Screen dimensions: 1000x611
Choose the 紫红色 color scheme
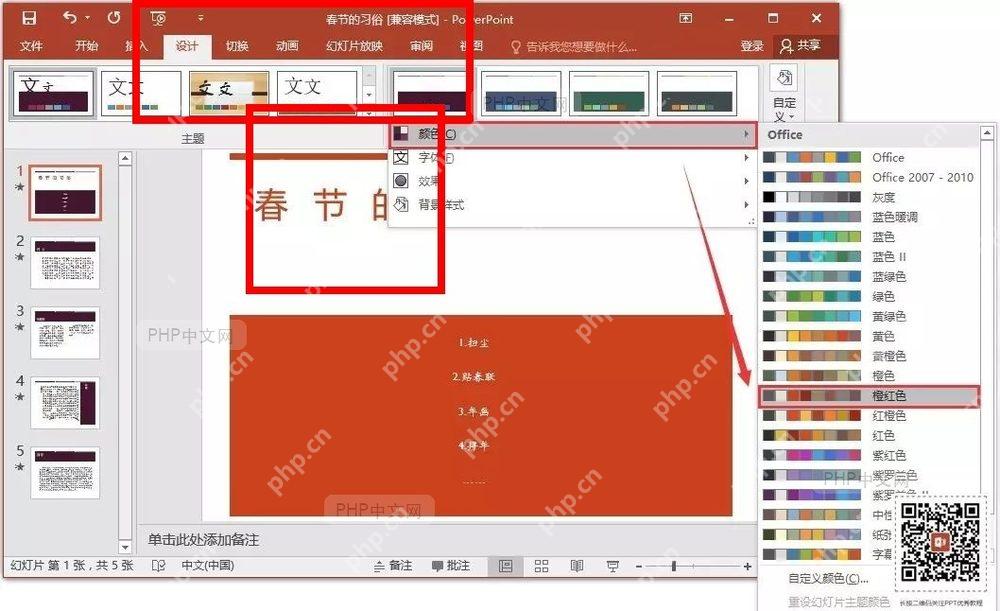pos(870,455)
